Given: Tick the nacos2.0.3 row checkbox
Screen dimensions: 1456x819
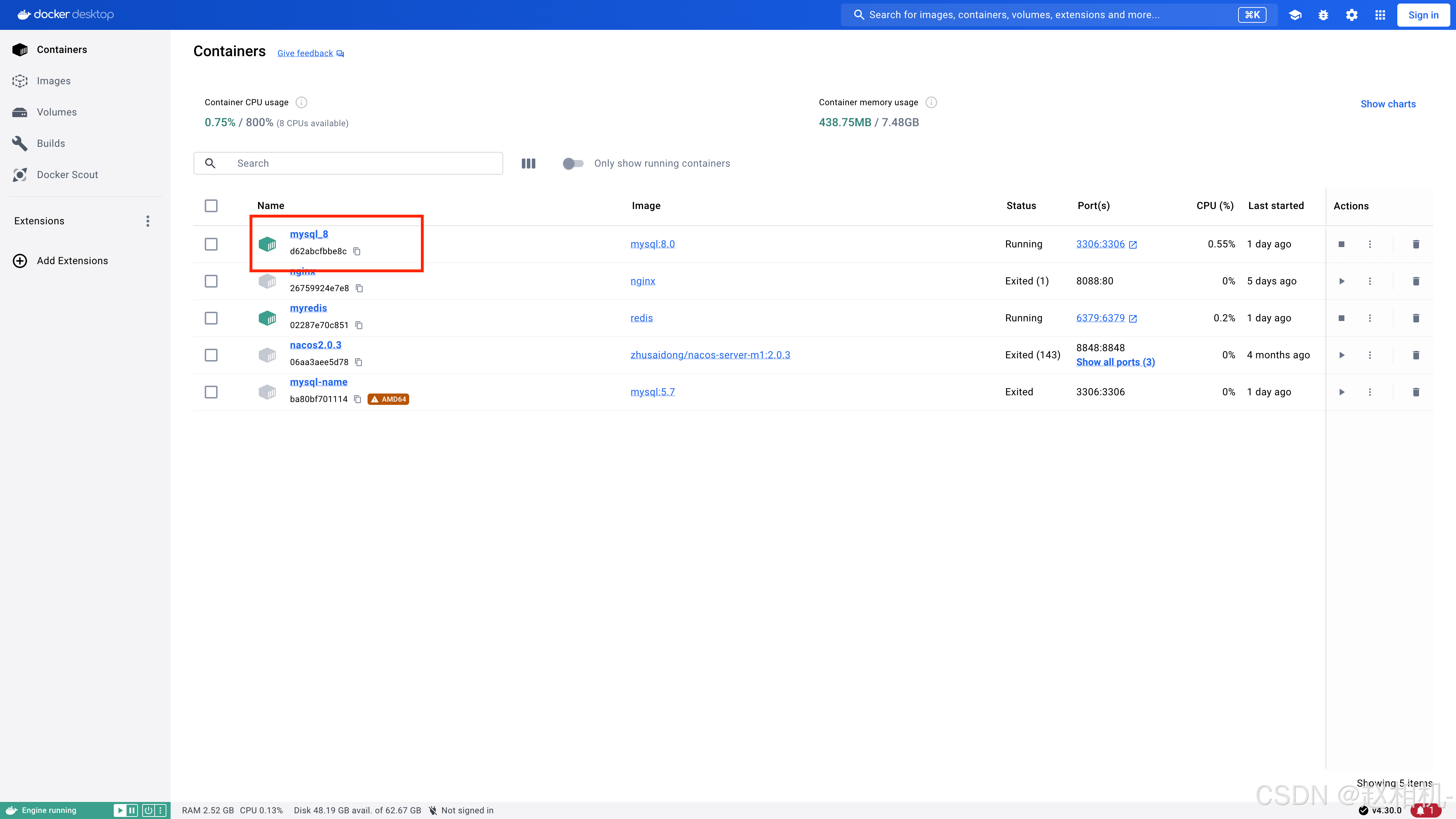Looking at the screenshot, I should tap(211, 355).
